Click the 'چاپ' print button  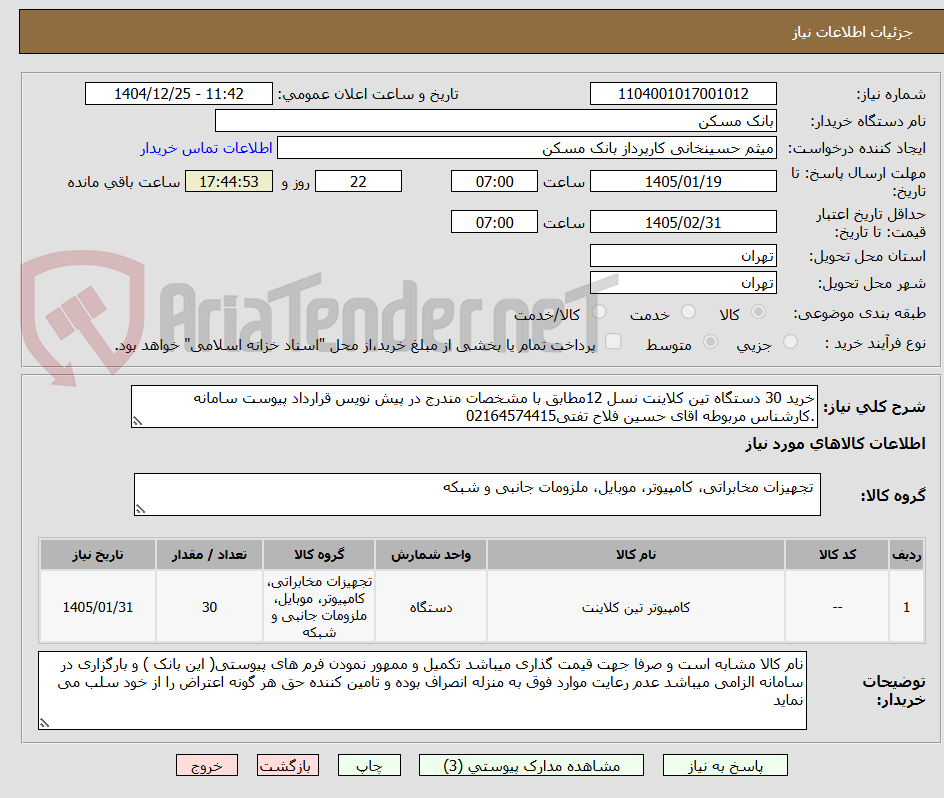tap(369, 765)
